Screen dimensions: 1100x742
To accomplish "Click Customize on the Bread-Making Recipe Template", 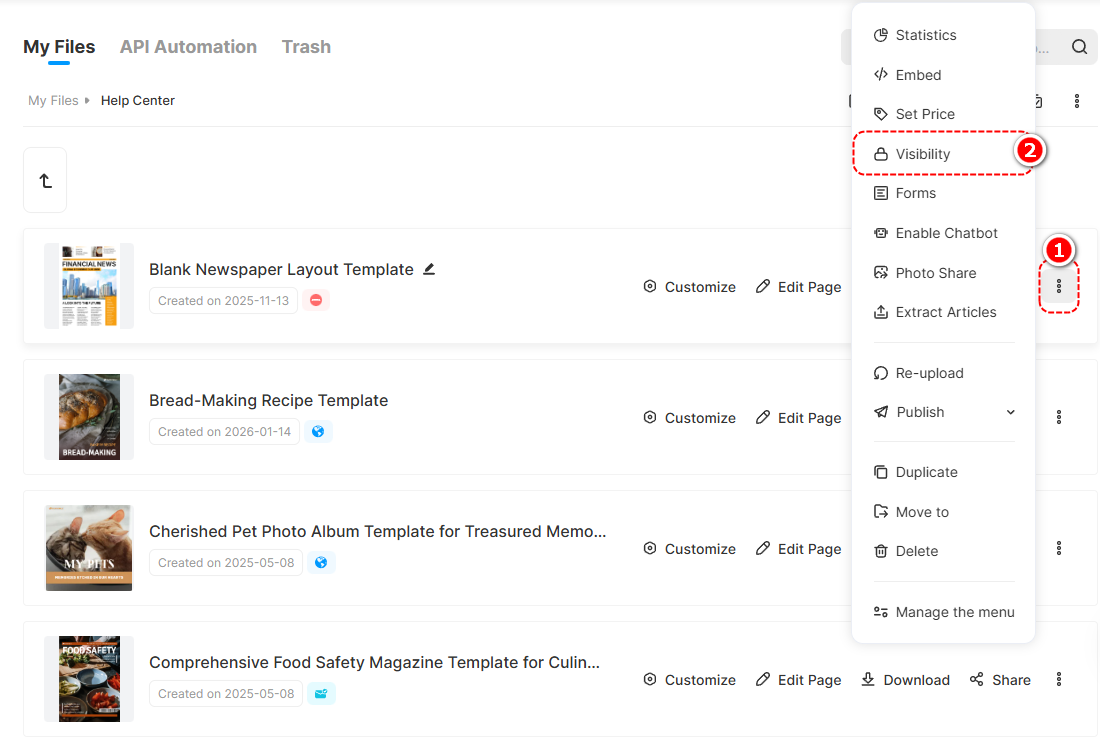I will coord(689,418).
